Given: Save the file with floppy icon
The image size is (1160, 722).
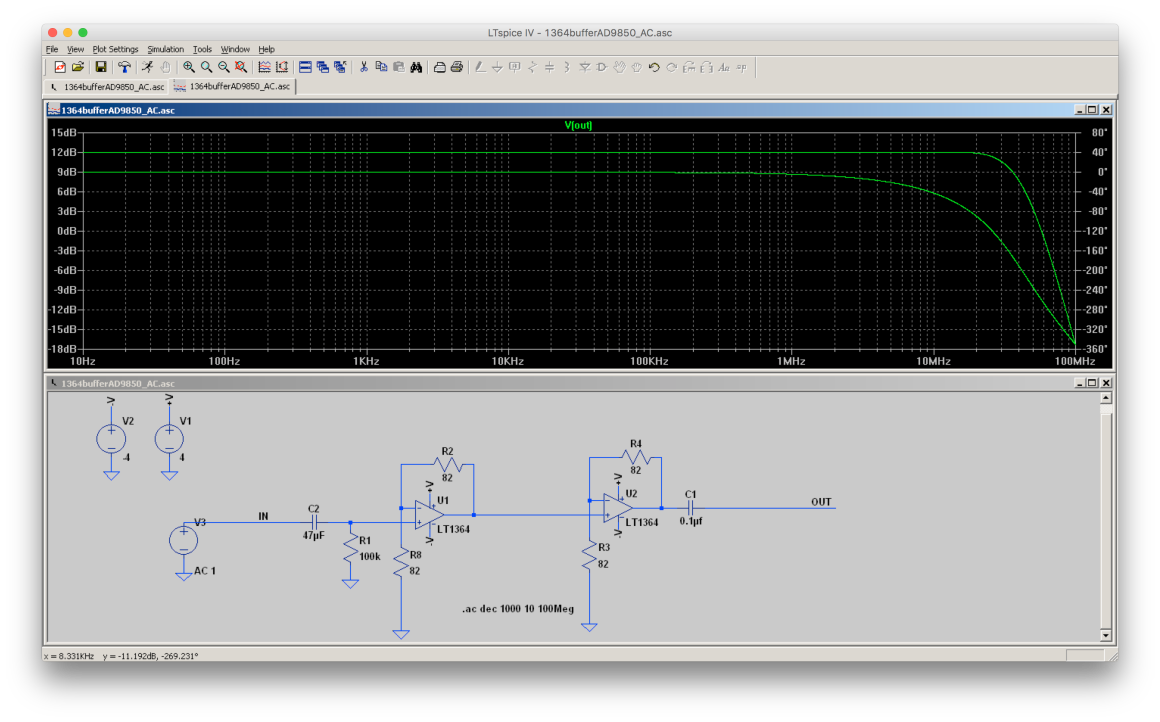Looking at the screenshot, I should click(101, 67).
